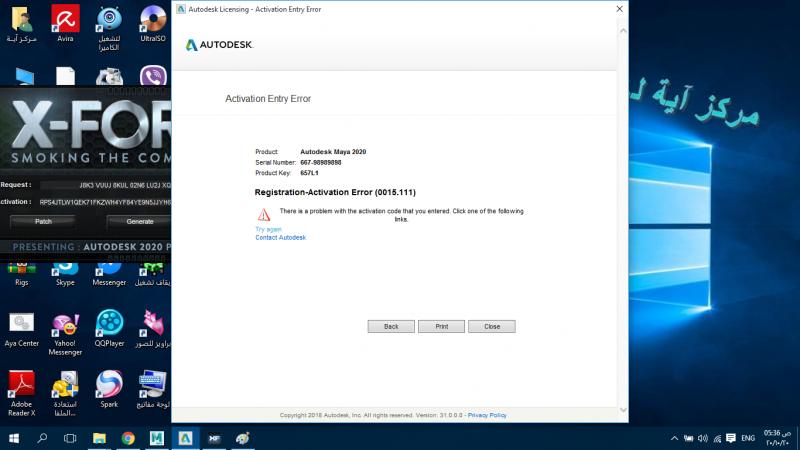Click the serial number 667-98989898 text

(320, 162)
